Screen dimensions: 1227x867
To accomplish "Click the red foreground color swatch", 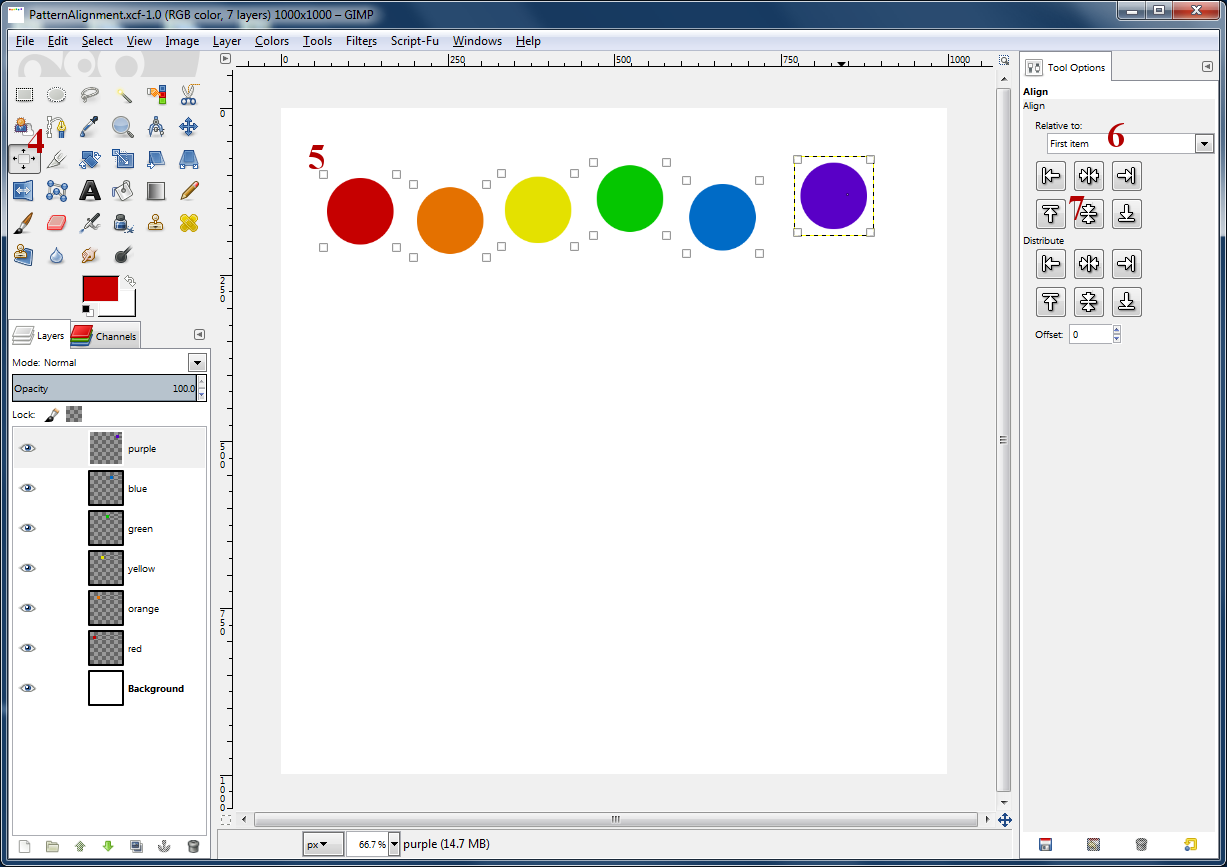I will pyautogui.click(x=100, y=288).
